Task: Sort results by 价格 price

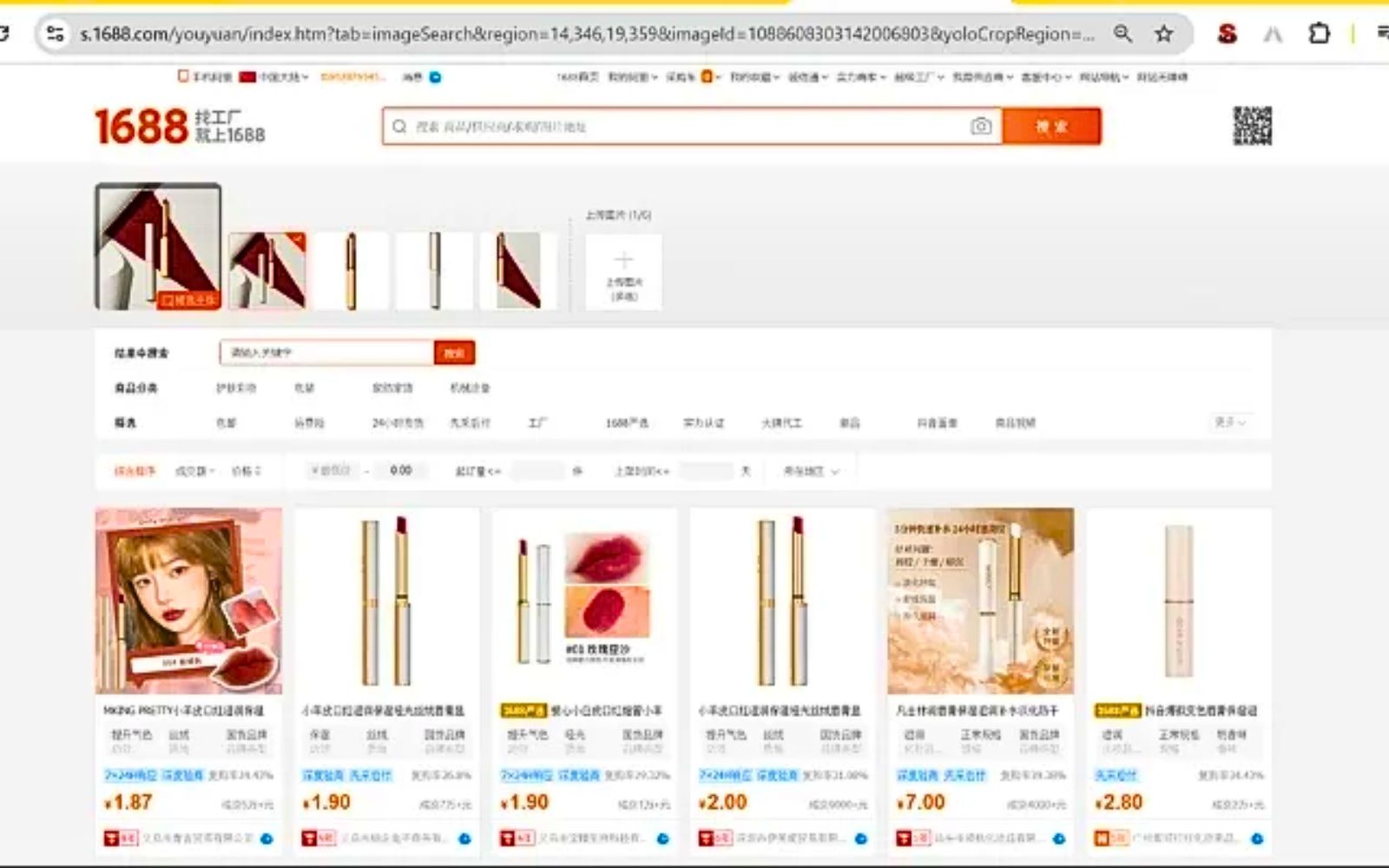Action: coord(246,470)
